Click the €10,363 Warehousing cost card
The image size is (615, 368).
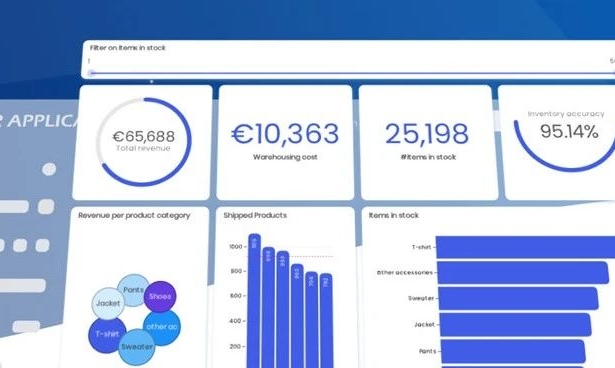(x=285, y=142)
